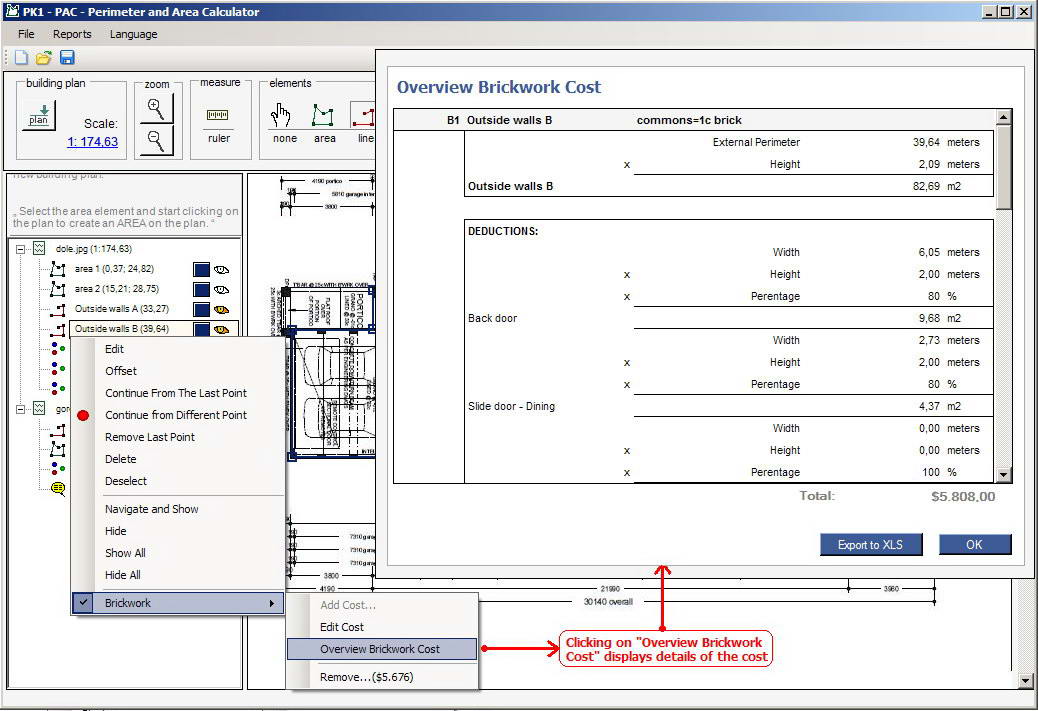Toggle visibility eye for area 2
Image resolution: width=1038 pixels, height=711 pixels.
pyautogui.click(x=221, y=289)
